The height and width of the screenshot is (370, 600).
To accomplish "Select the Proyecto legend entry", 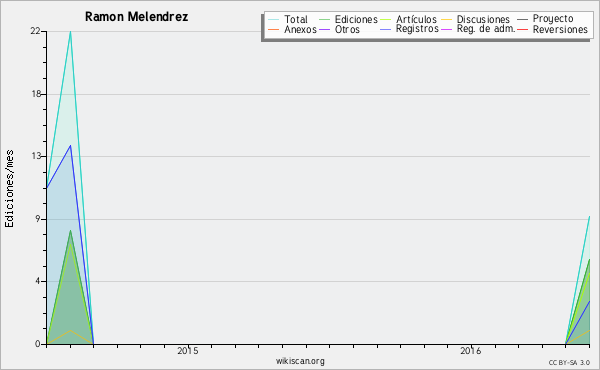I will [553, 19].
